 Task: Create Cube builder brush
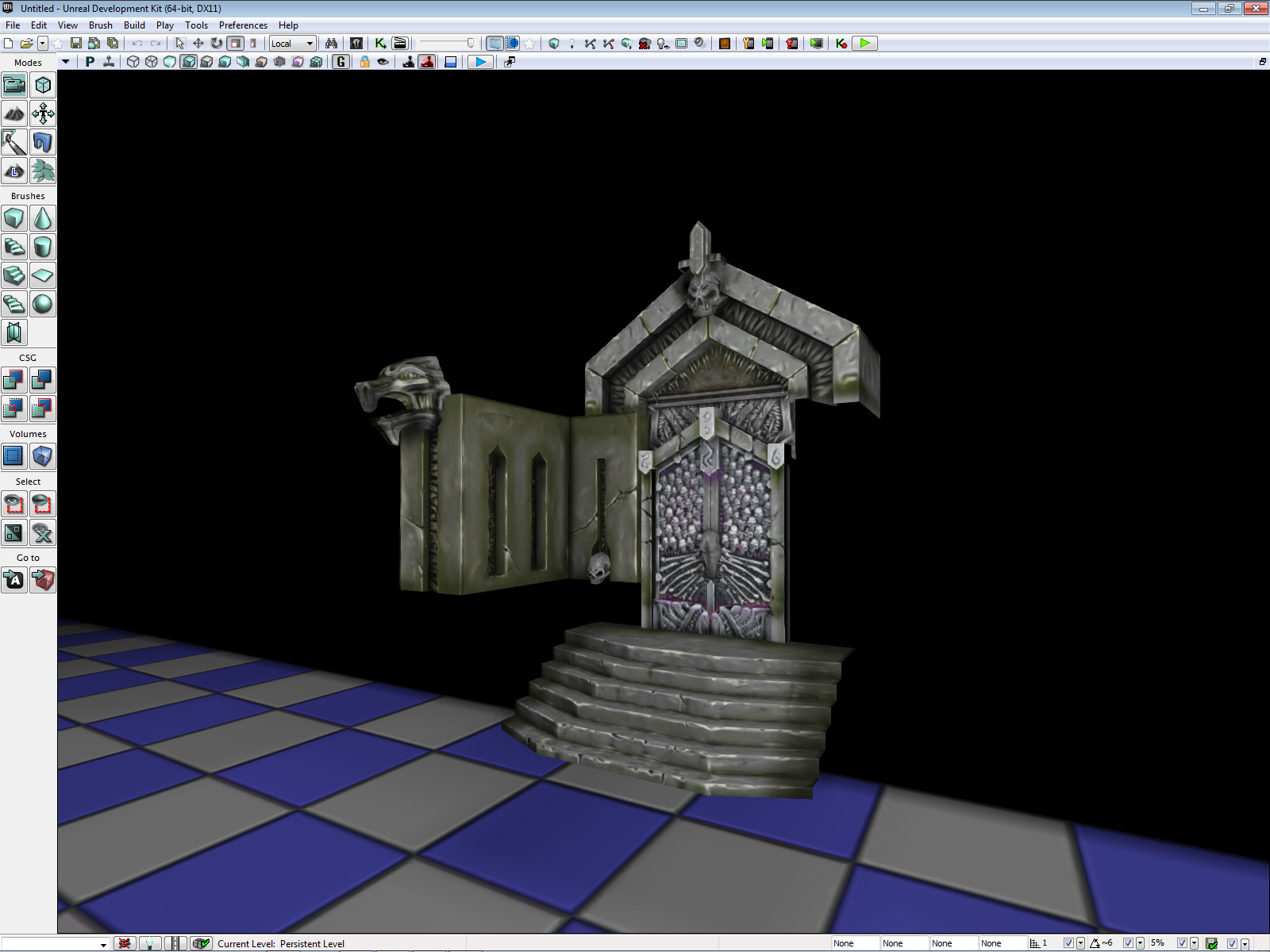pyautogui.click(x=14, y=218)
